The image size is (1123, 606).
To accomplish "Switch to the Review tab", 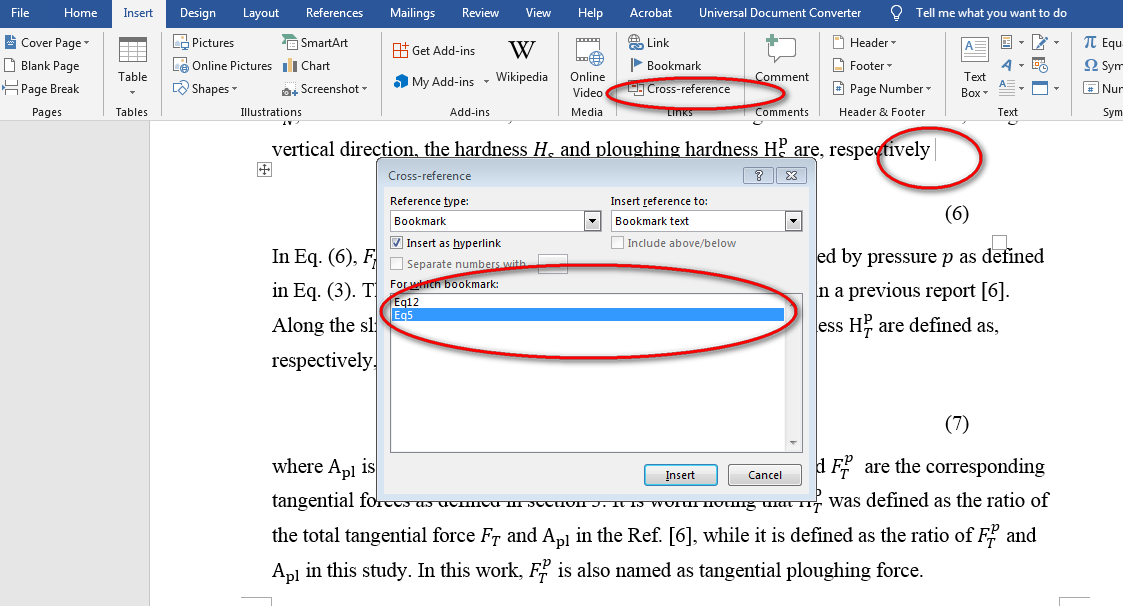I will click(x=481, y=13).
